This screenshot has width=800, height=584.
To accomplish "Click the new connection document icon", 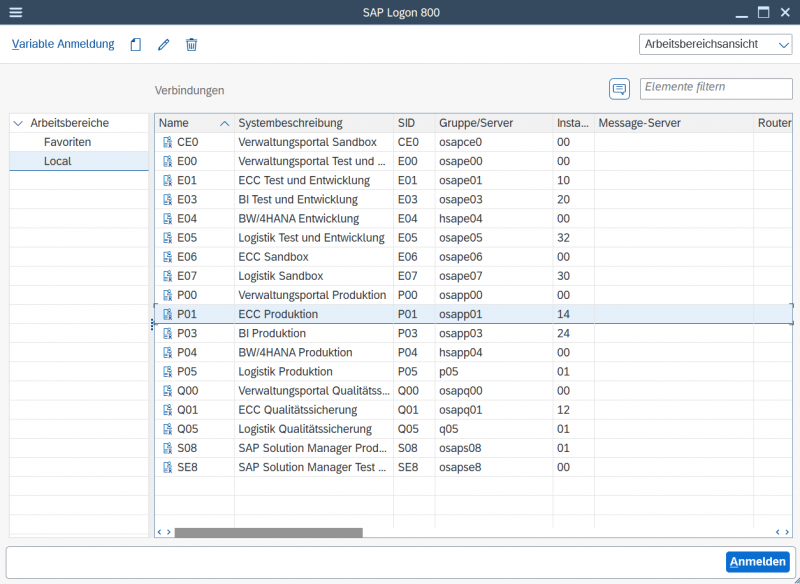I will tap(136, 44).
